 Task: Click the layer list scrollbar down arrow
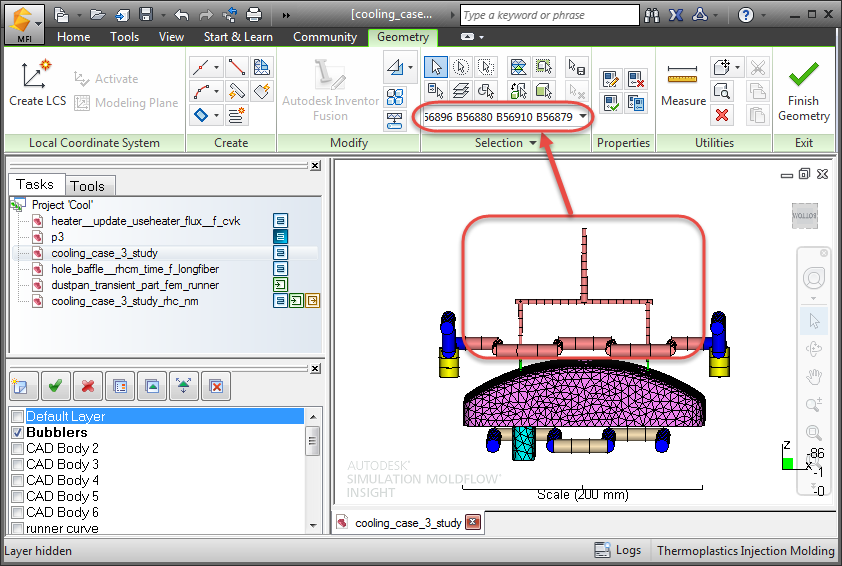(x=313, y=526)
